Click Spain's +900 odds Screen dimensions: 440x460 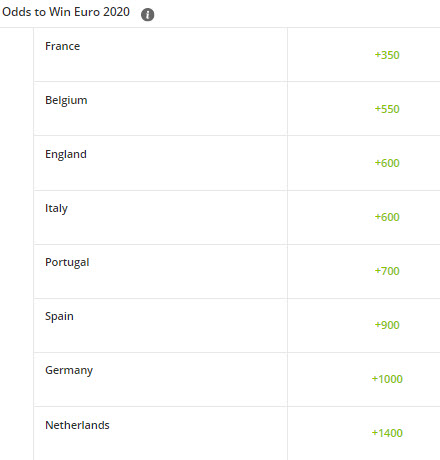coord(387,325)
